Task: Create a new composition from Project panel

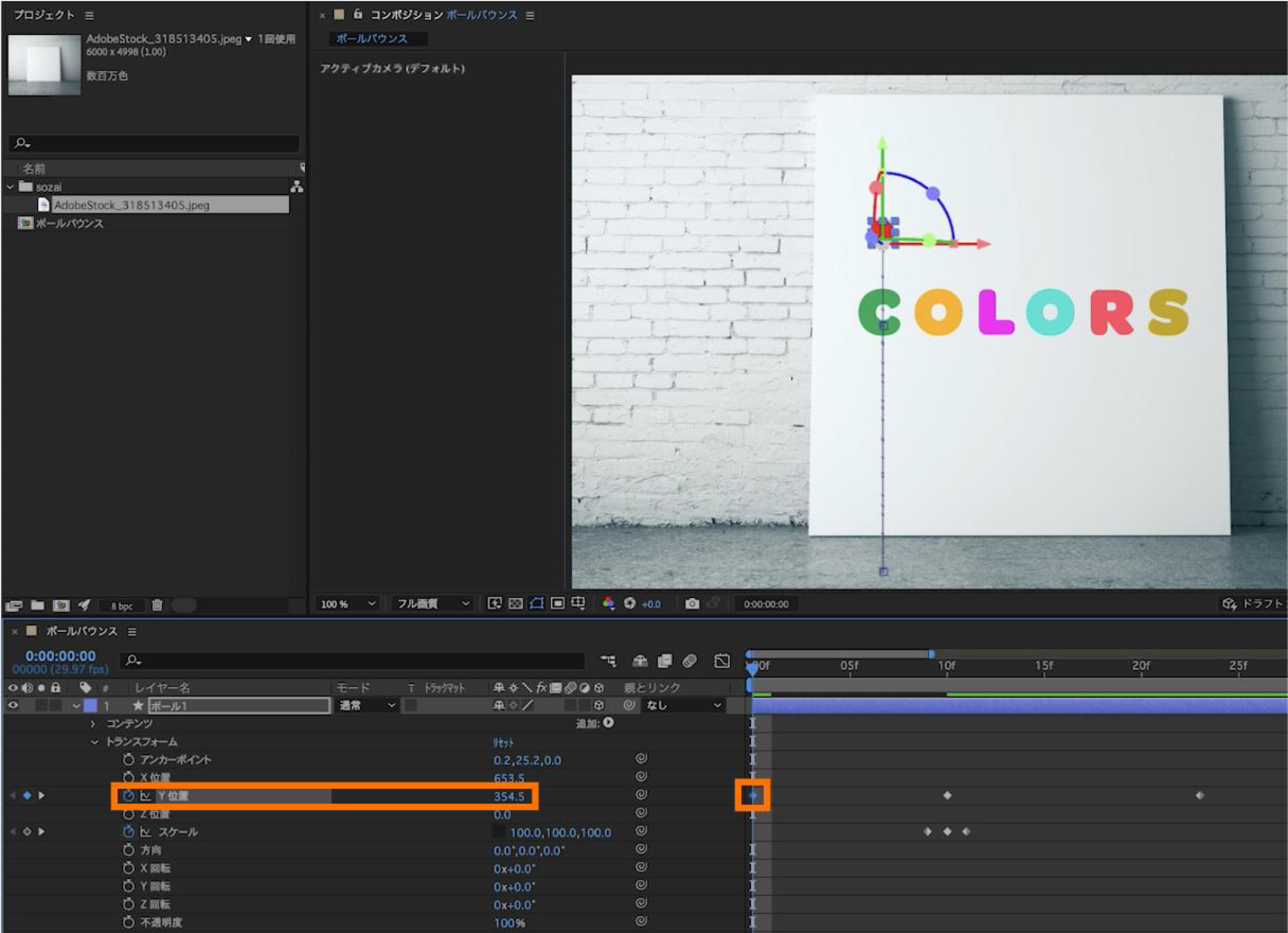Action: 61,605
